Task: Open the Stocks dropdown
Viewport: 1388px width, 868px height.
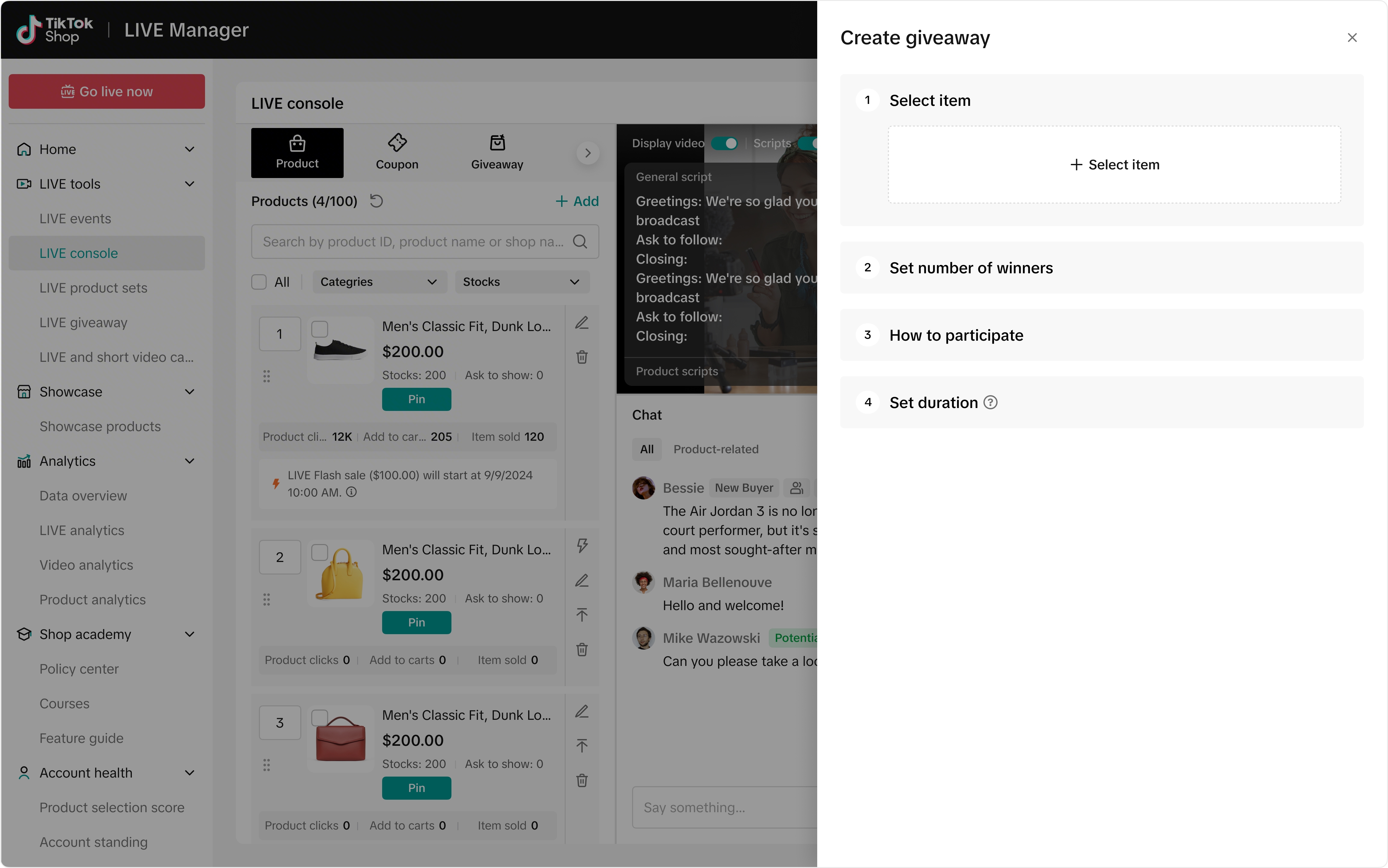Action: 522,282
